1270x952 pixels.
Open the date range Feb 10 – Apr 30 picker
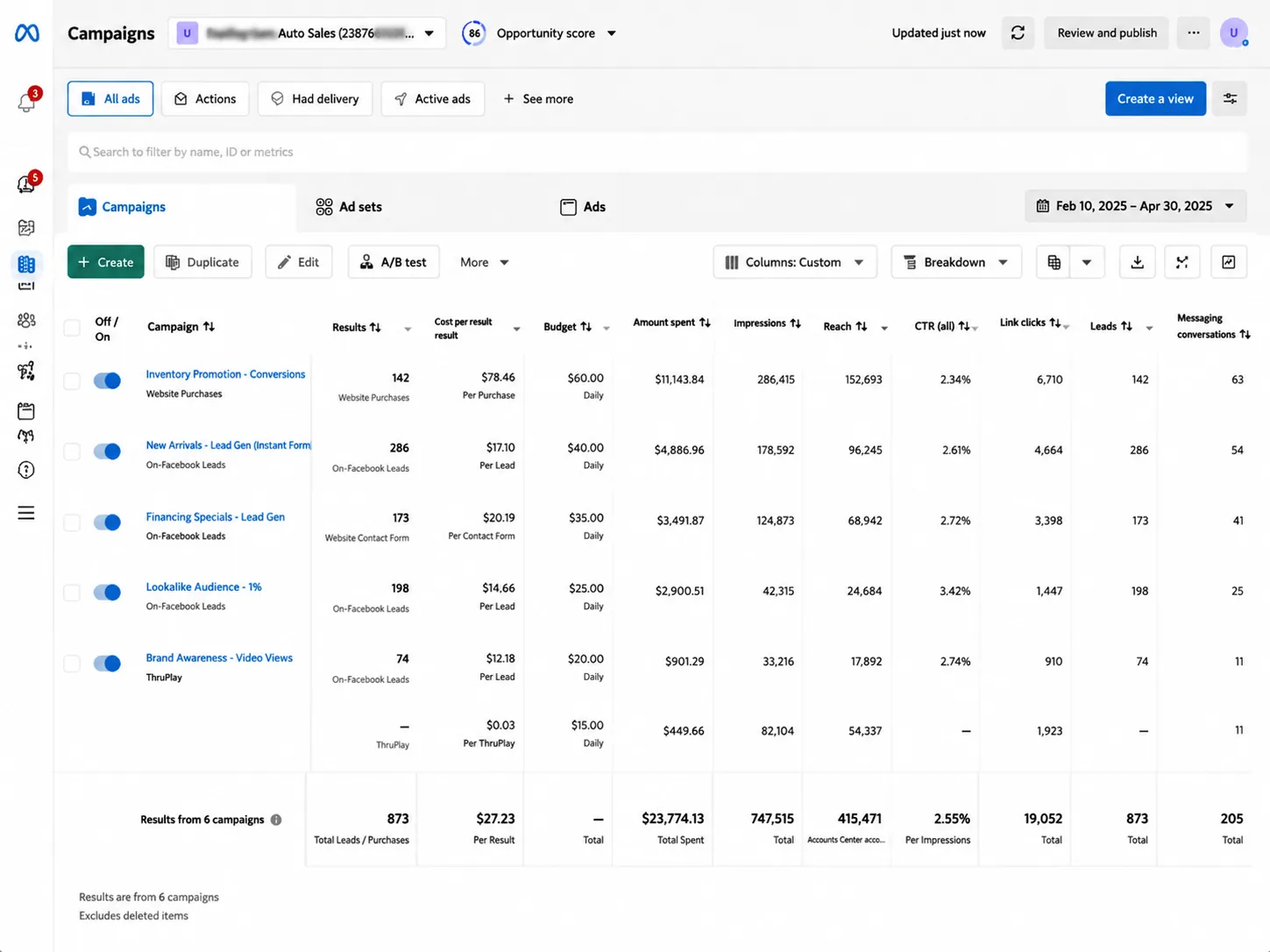click(1135, 206)
